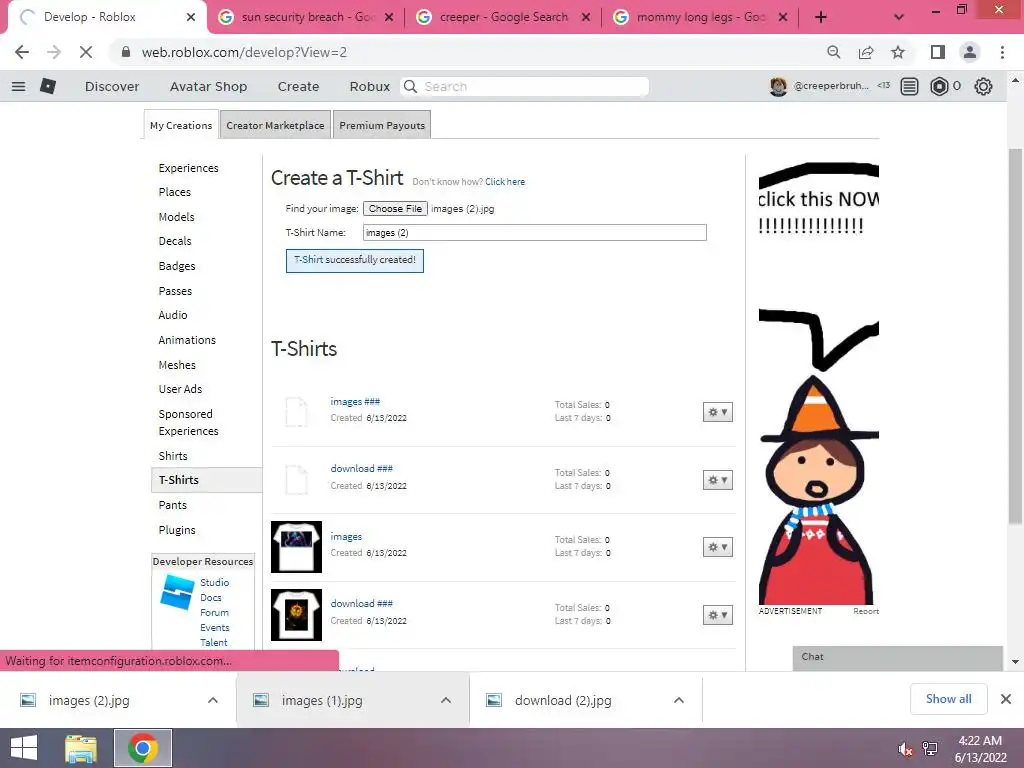Open the Roblox notifications feed icon
1024x768 pixels.
point(909,86)
